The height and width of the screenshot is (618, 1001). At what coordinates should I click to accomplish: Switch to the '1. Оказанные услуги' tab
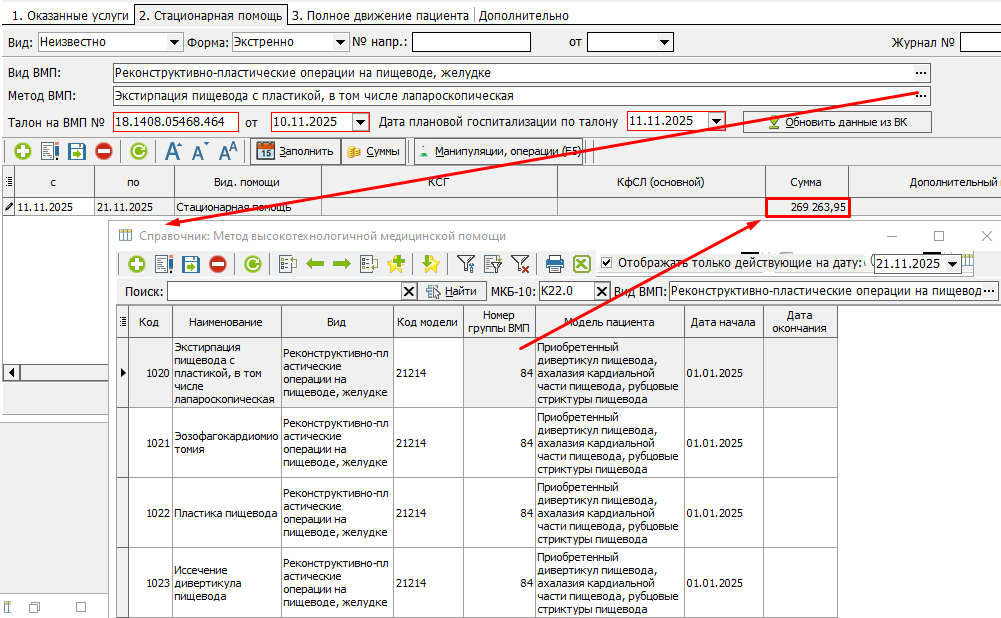(67, 15)
